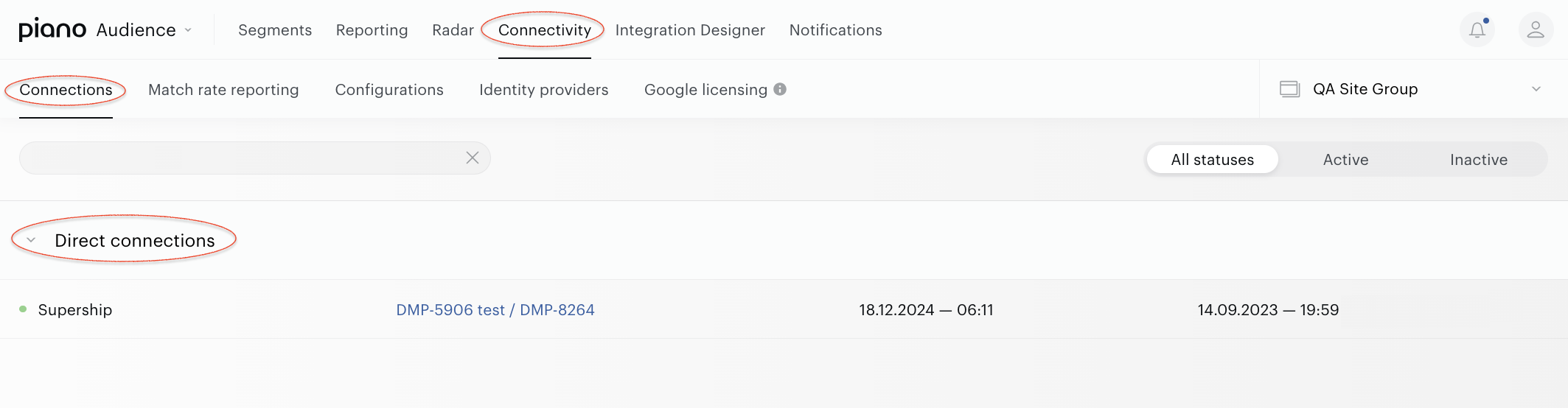Filter connections by Active status
Screen dimensions: 1568x408
pos(1345,159)
